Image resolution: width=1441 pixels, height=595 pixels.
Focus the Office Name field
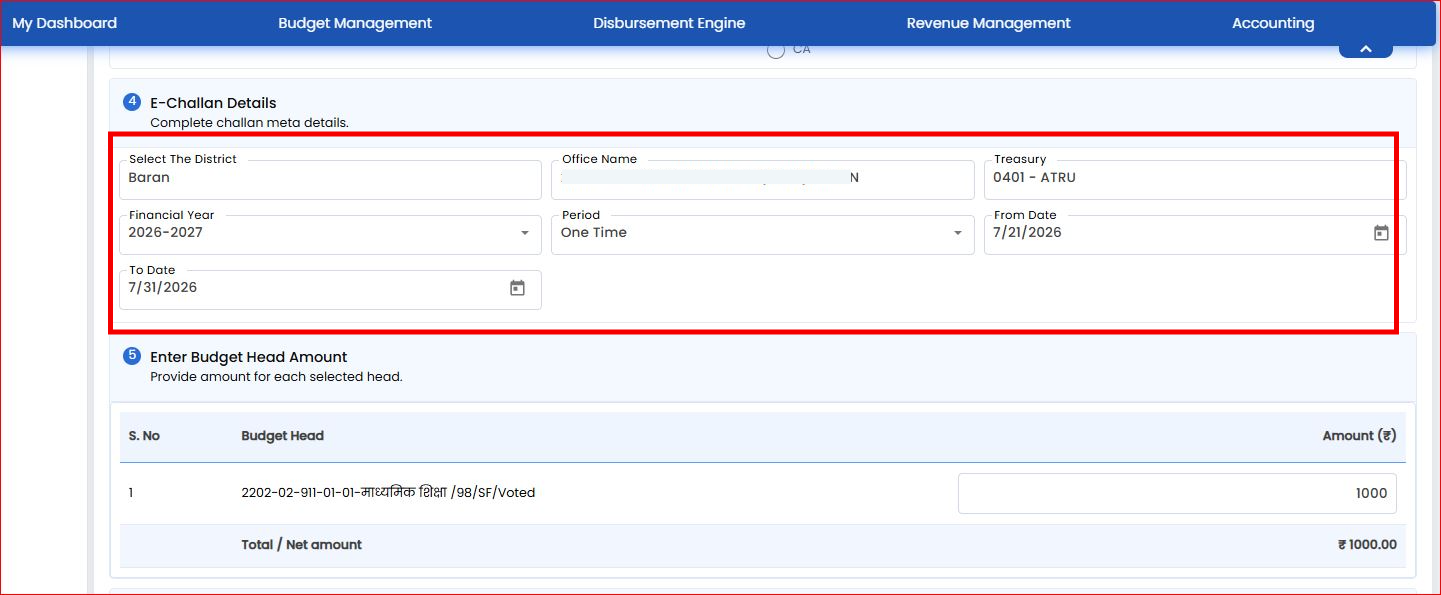tap(762, 180)
